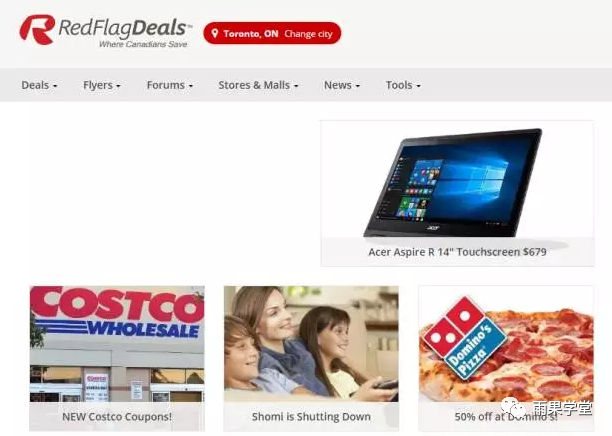This screenshot has height=436, width=612.
Task: Click the WeChat watermark icon
Action: coord(514,408)
